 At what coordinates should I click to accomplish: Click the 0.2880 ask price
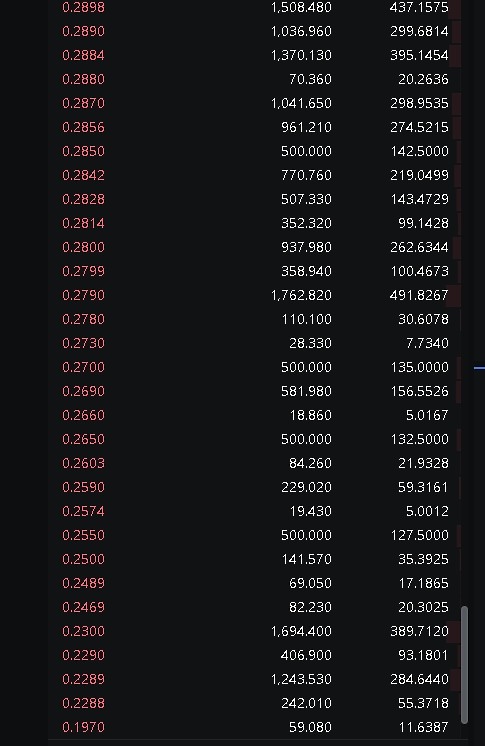[x=83, y=79]
